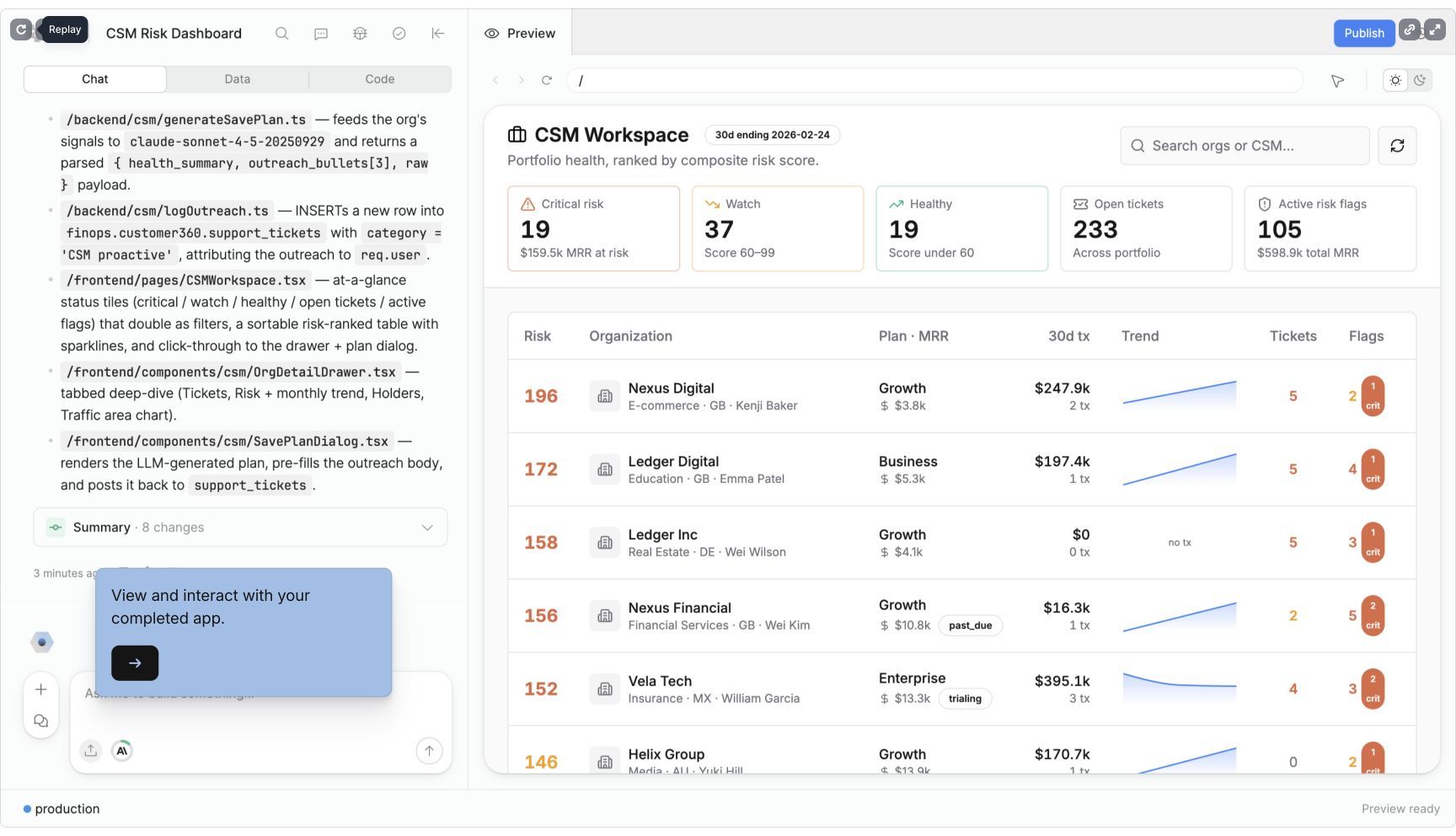This screenshot has height=836, width=1456.
Task: Filter by Active risk flags tile
Action: pos(1330,228)
